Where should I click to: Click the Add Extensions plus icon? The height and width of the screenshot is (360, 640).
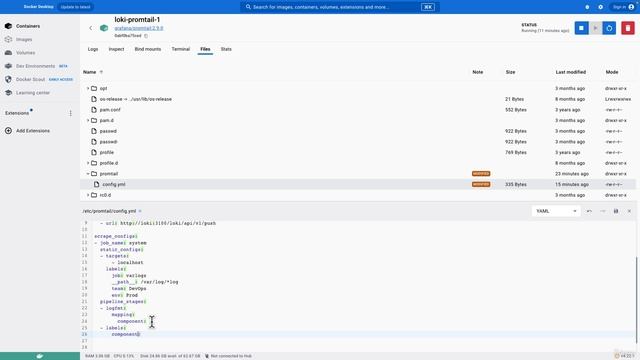tap(8, 131)
